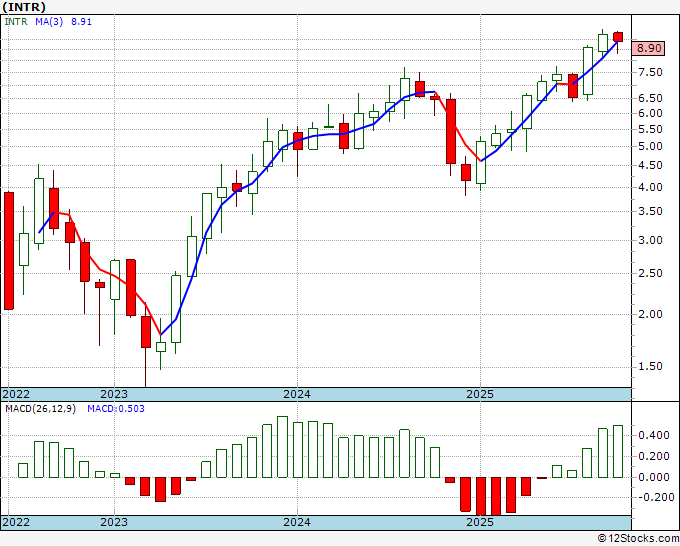
Task: Click the 5.50 price axis label
Action: pos(650,129)
